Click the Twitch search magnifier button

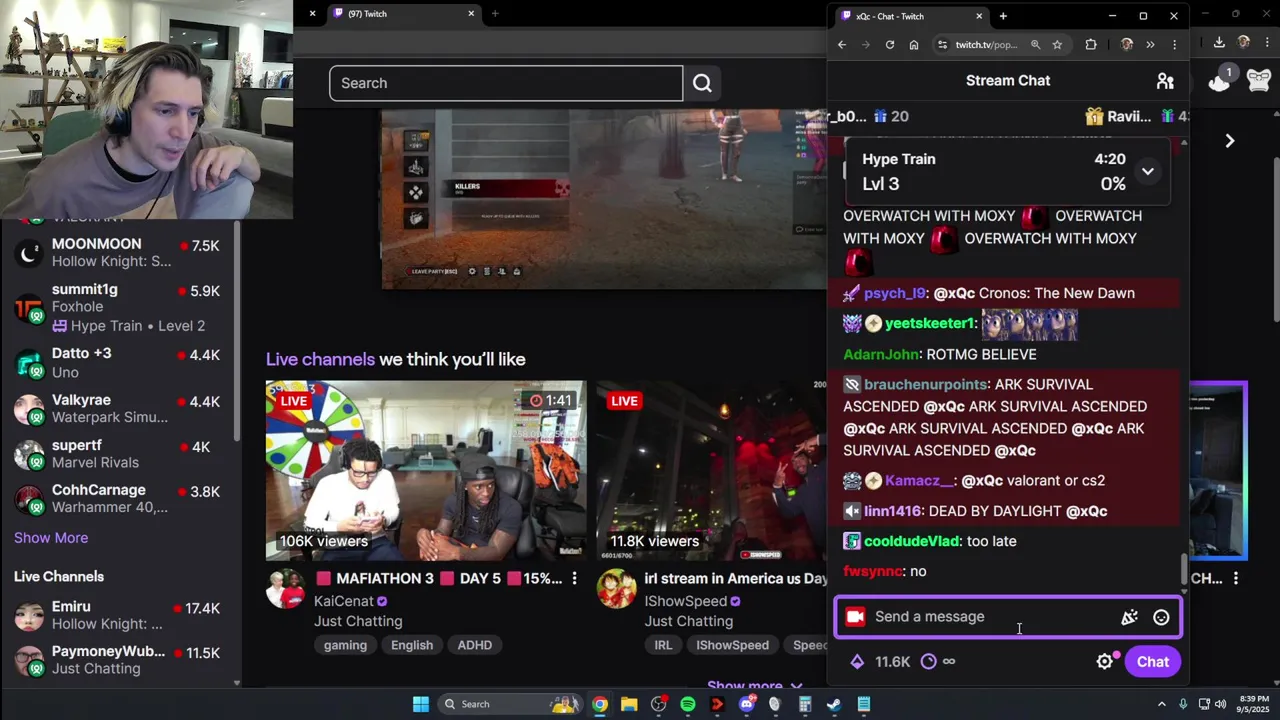click(702, 83)
